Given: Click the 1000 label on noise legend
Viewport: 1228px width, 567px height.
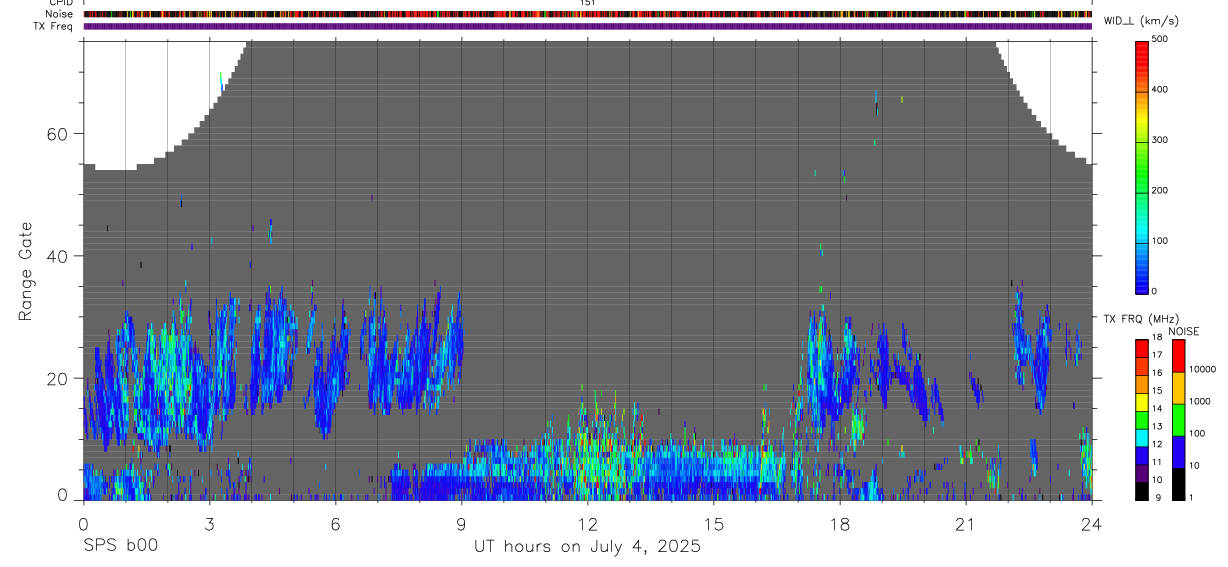Looking at the screenshot, I should click(1199, 401).
